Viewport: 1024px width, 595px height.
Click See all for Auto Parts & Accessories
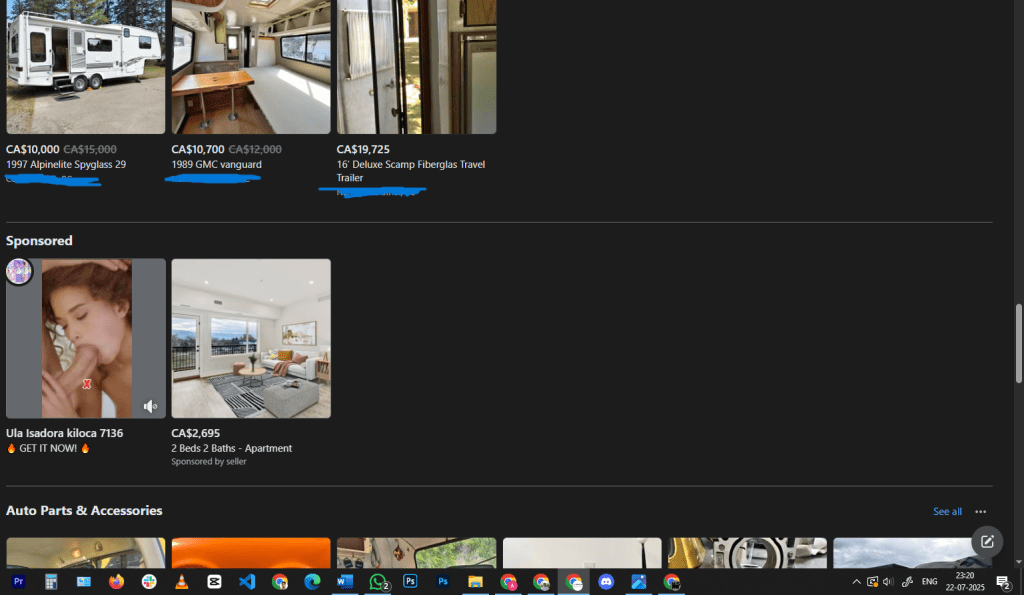pos(947,512)
